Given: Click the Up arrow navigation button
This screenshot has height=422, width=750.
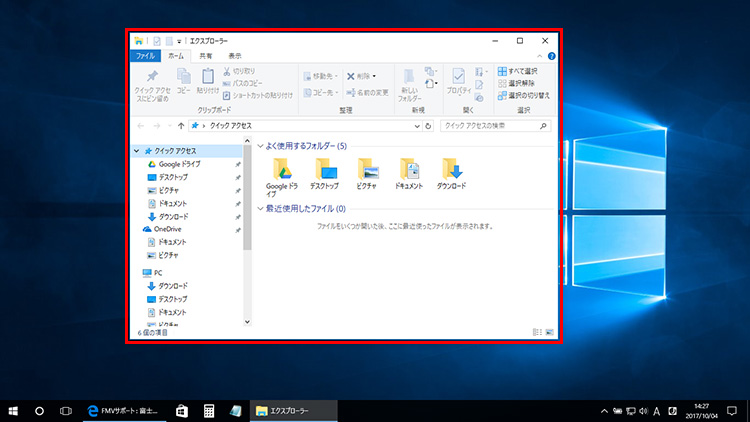Looking at the screenshot, I should 180,126.
